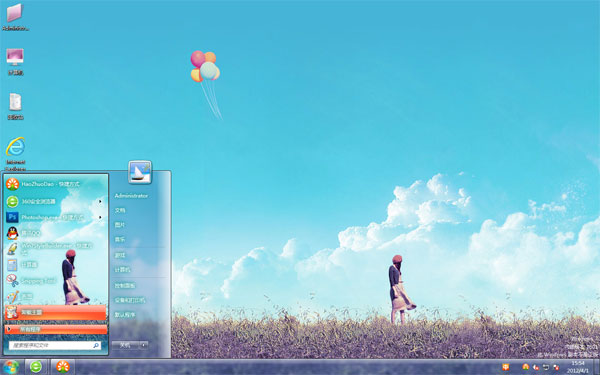
Task: Open Control Panel (控制面板) in Start menu
Action: coord(125,285)
